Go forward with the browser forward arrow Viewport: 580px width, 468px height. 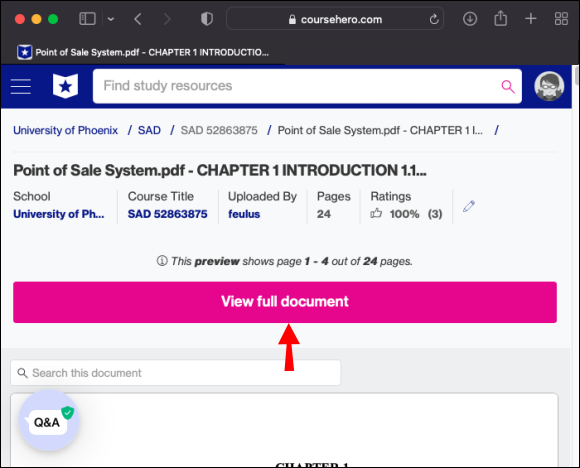click(x=167, y=19)
